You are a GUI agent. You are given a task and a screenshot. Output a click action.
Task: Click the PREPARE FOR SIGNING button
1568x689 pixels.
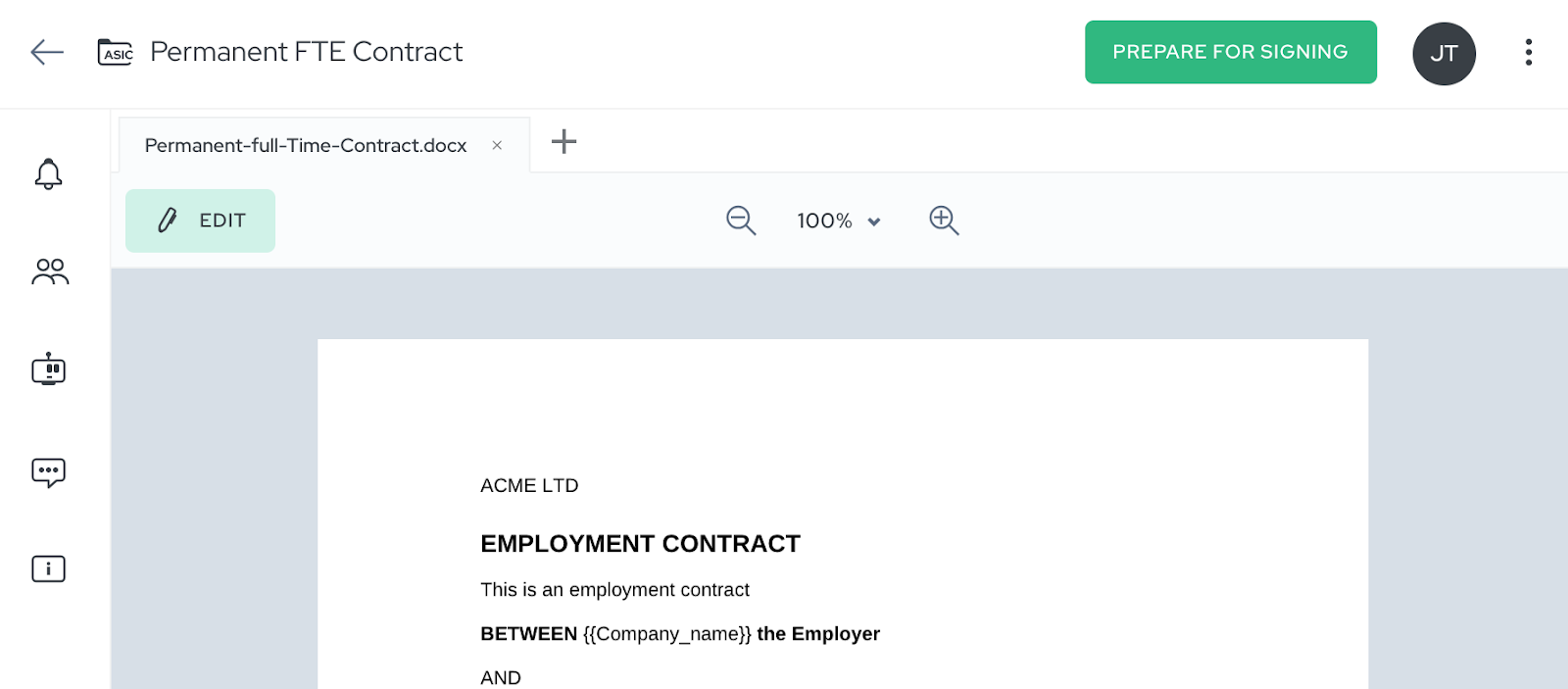(x=1230, y=52)
